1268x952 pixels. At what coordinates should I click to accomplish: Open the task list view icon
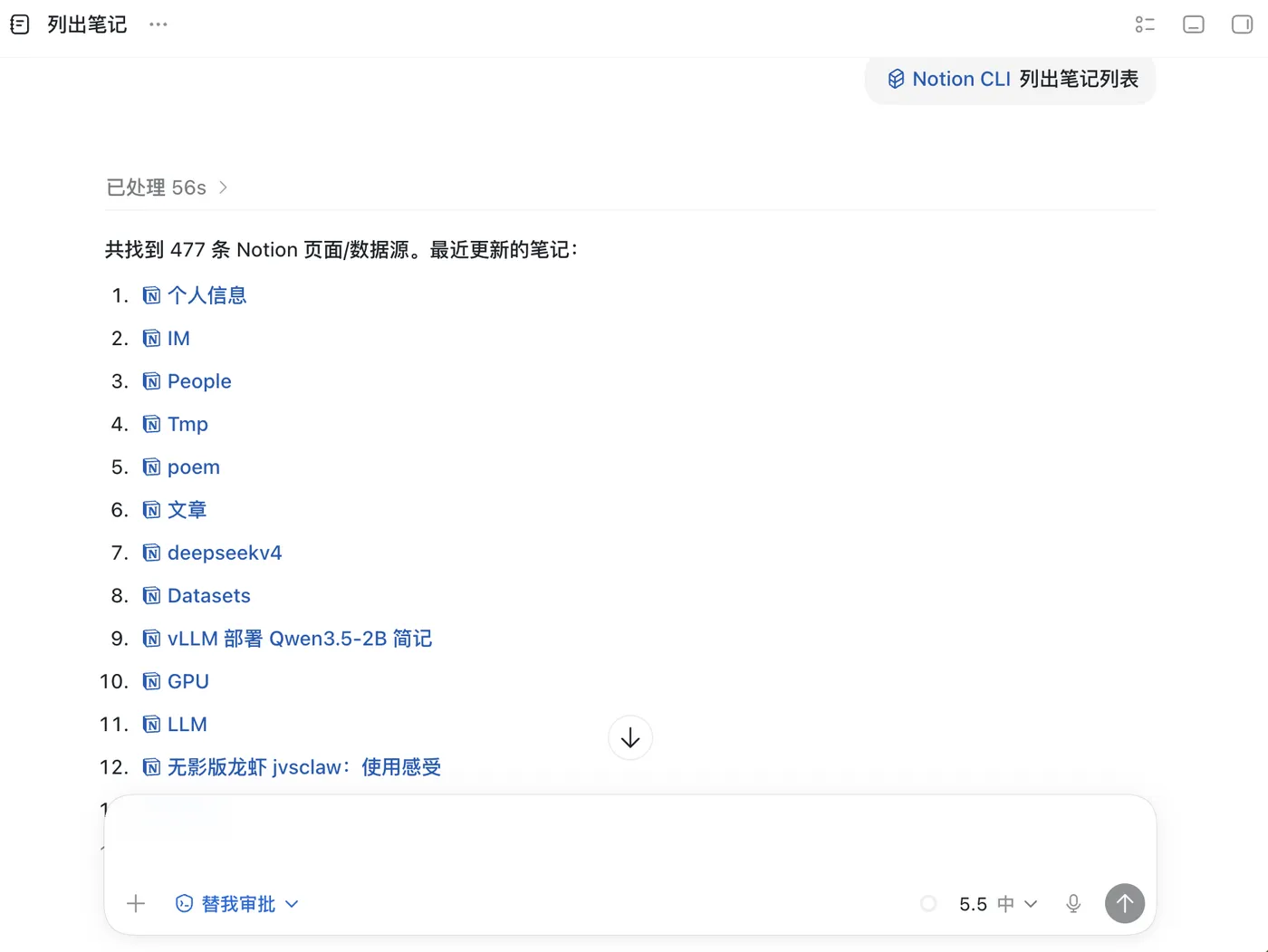1145,24
